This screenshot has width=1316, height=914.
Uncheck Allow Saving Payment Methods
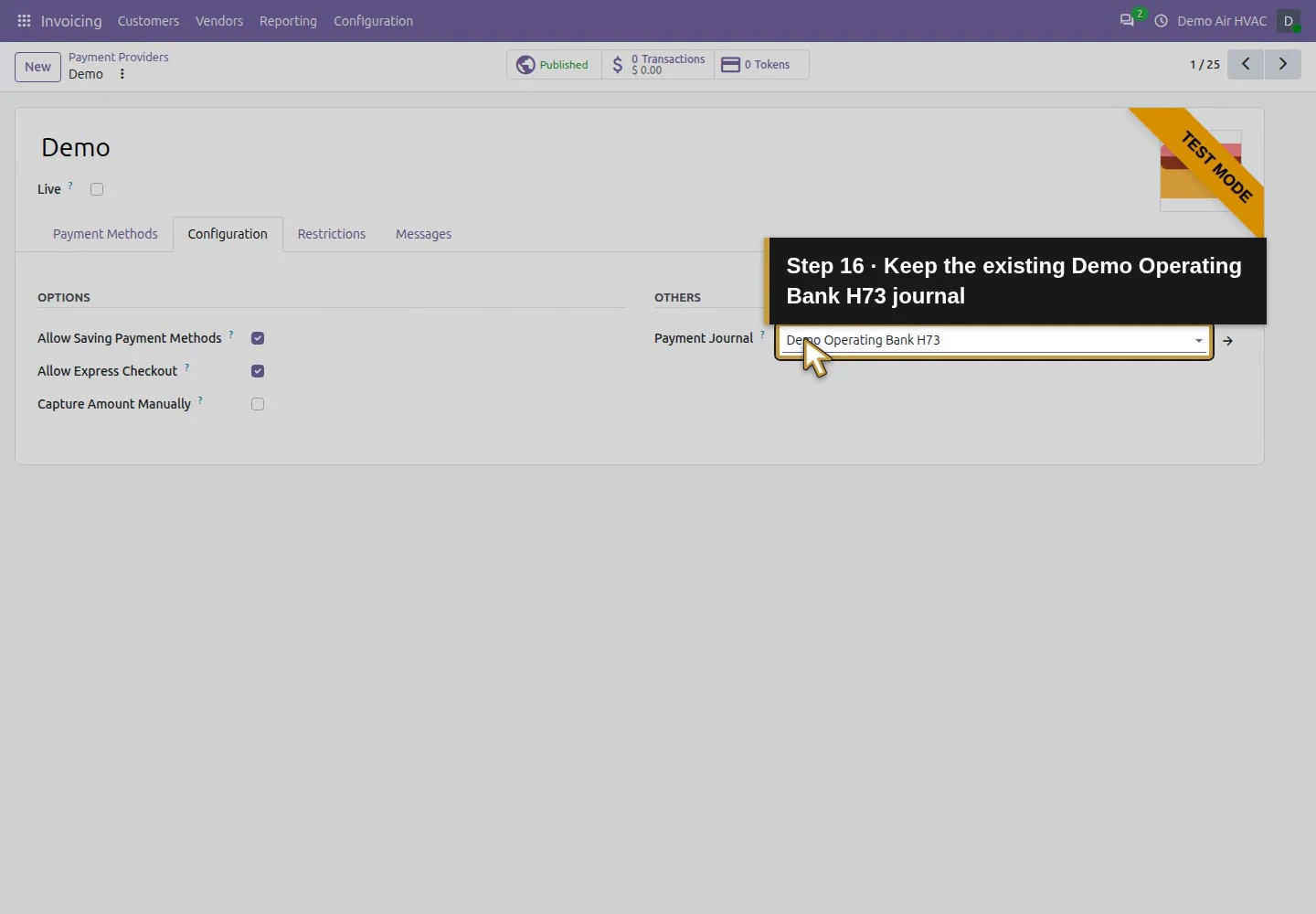click(258, 338)
